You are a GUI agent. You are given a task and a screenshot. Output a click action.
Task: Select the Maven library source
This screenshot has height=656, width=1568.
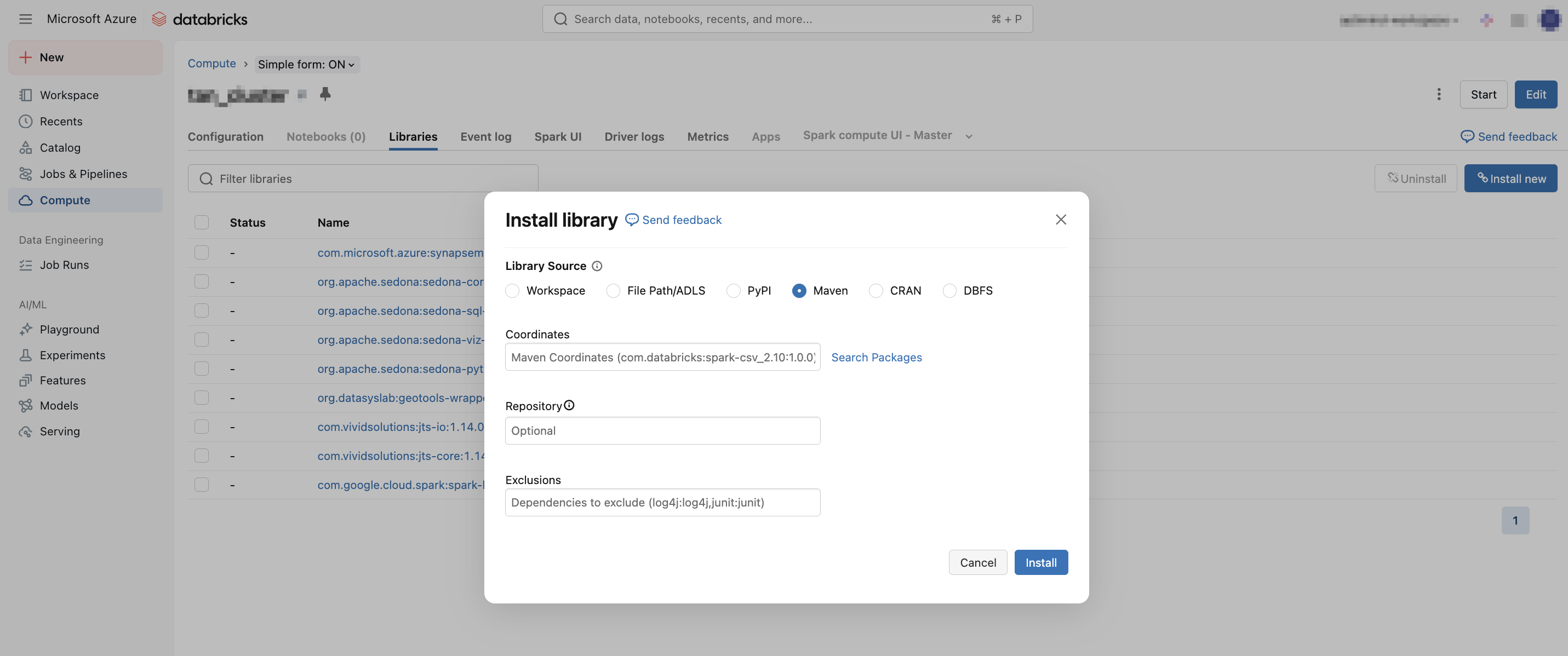[799, 291]
